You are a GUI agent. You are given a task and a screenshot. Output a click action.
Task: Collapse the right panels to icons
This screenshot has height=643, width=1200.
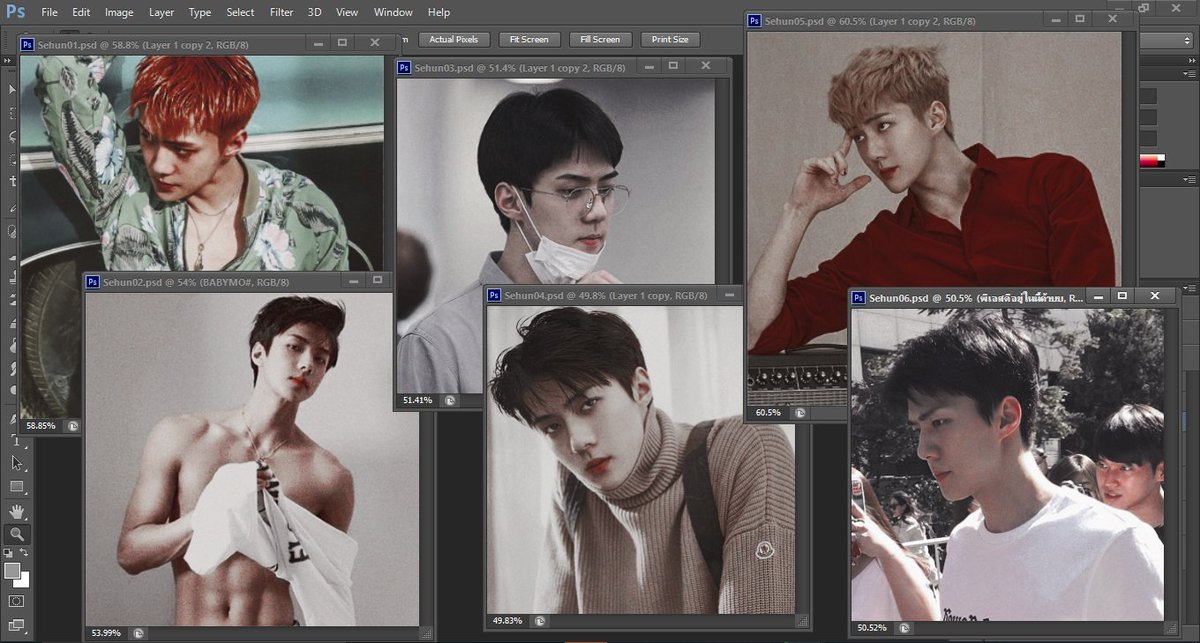1190,60
